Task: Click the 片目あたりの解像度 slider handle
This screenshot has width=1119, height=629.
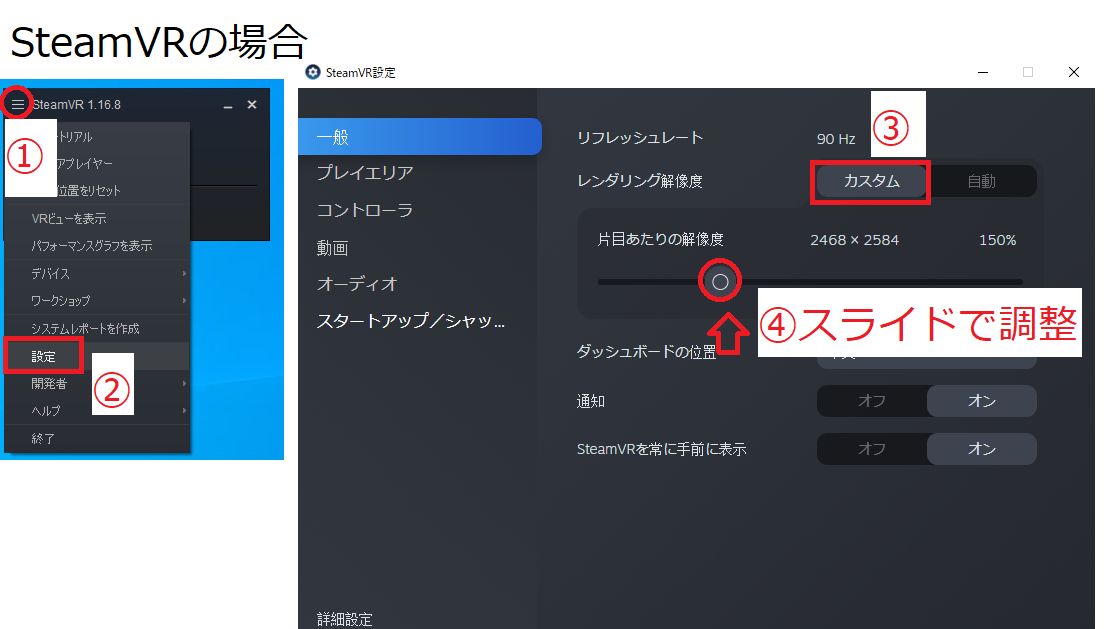Action: (x=720, y=281)
